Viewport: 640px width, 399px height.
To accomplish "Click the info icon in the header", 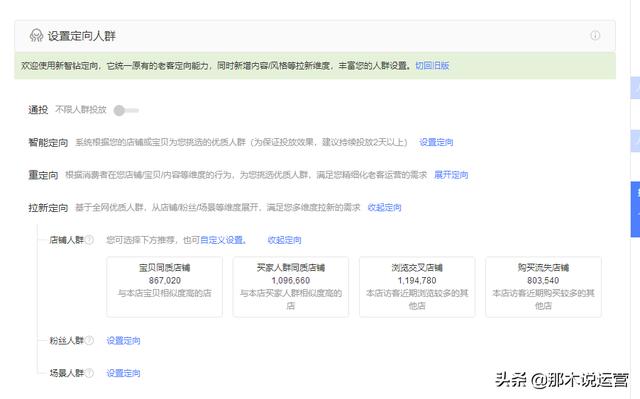I will click(595, 35).
